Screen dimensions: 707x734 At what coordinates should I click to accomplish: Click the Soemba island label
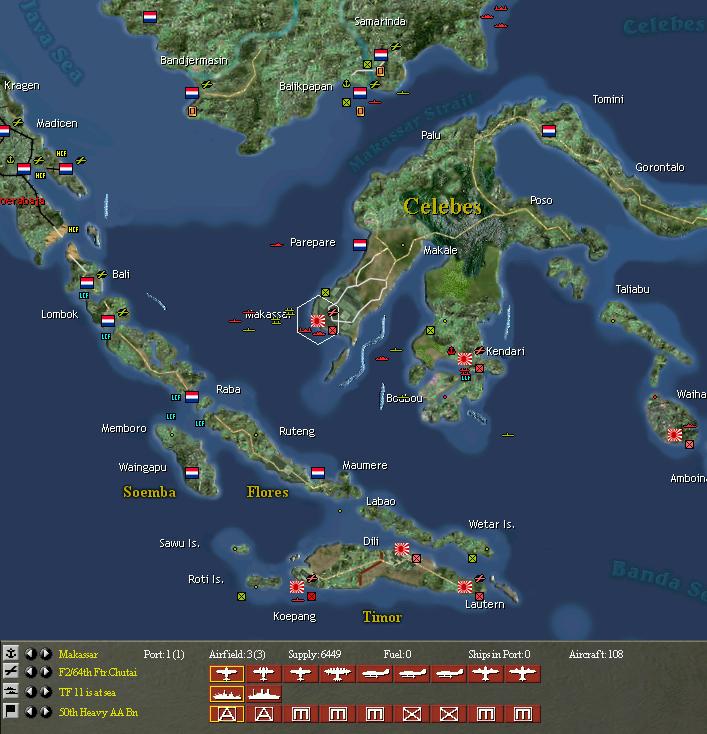coord(149,492)
